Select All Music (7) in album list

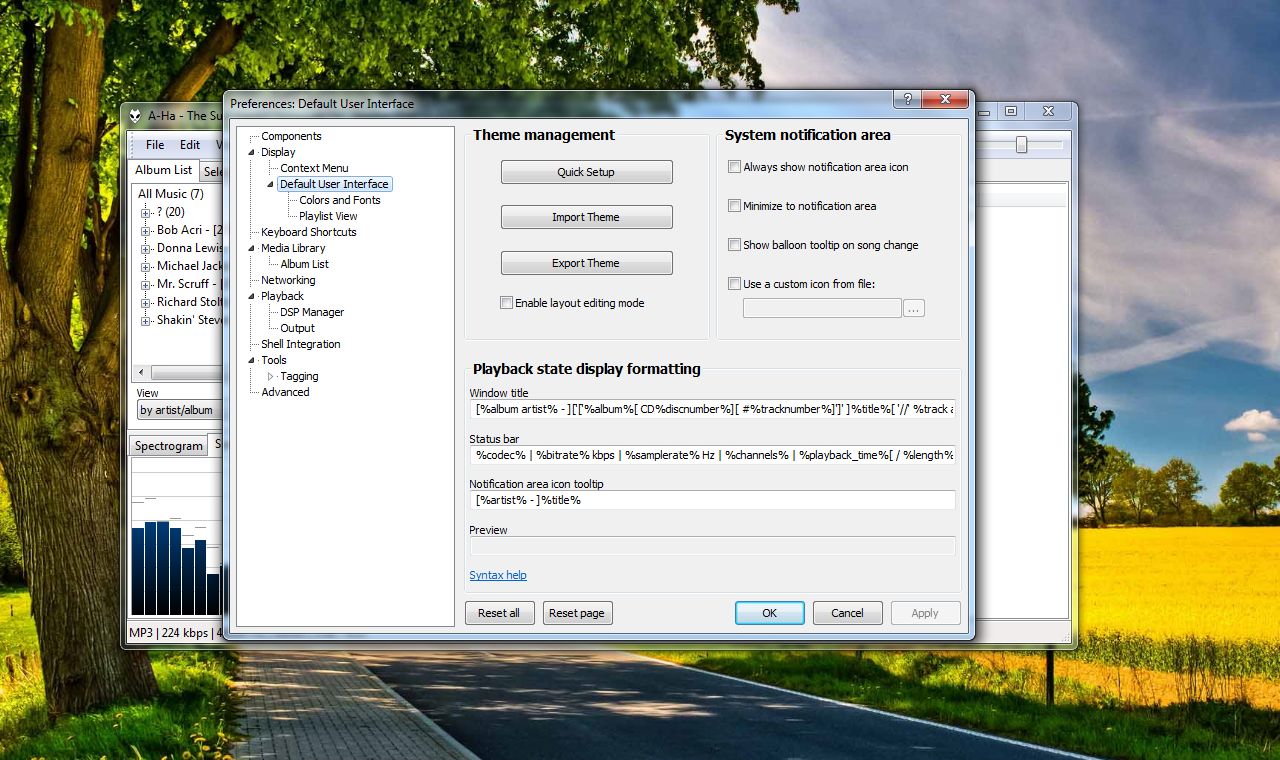coord(170,194)
